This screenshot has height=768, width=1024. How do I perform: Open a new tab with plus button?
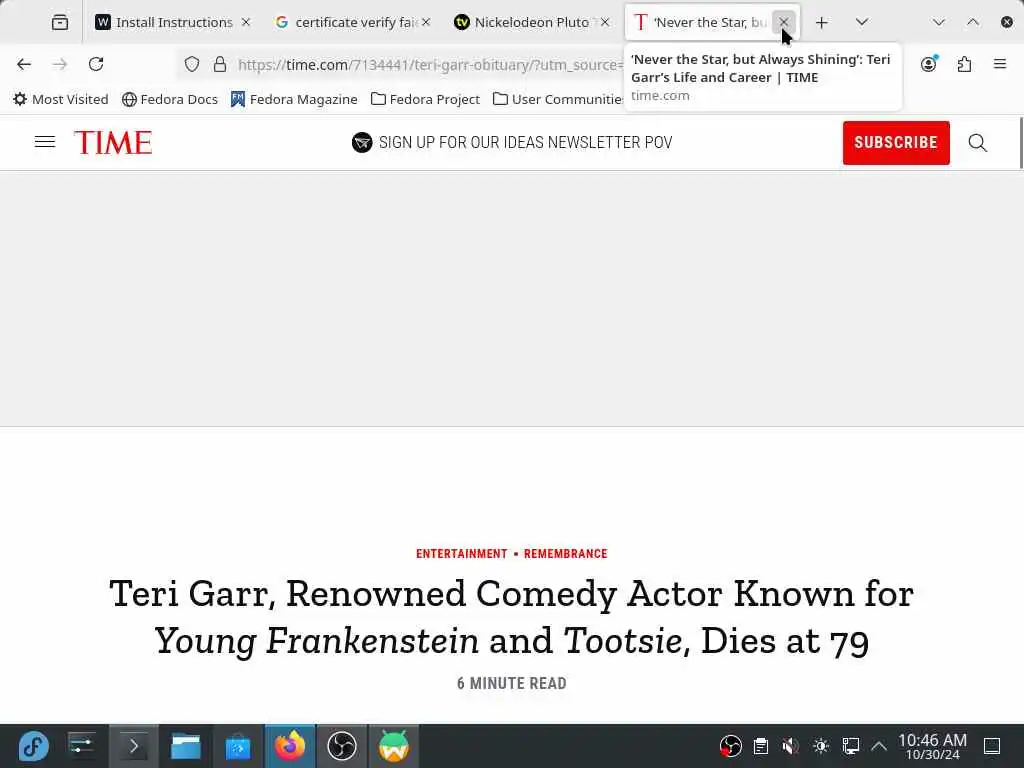pos(822,22)
